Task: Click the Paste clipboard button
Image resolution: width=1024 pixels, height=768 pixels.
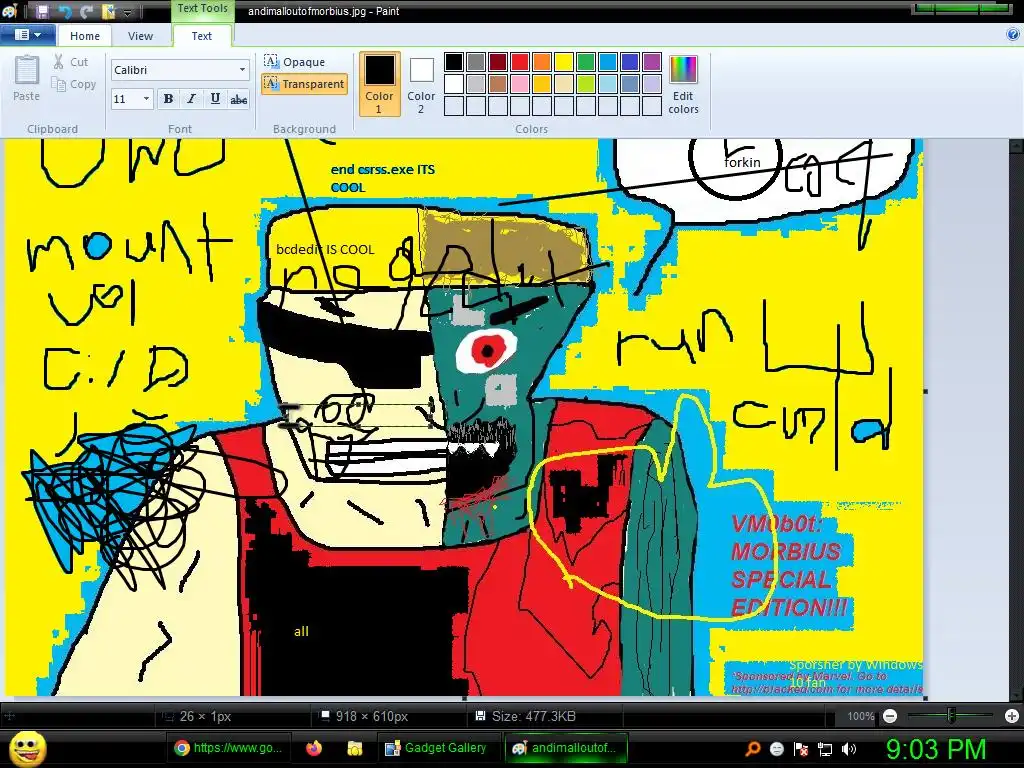Action: (x=26, y=78)
